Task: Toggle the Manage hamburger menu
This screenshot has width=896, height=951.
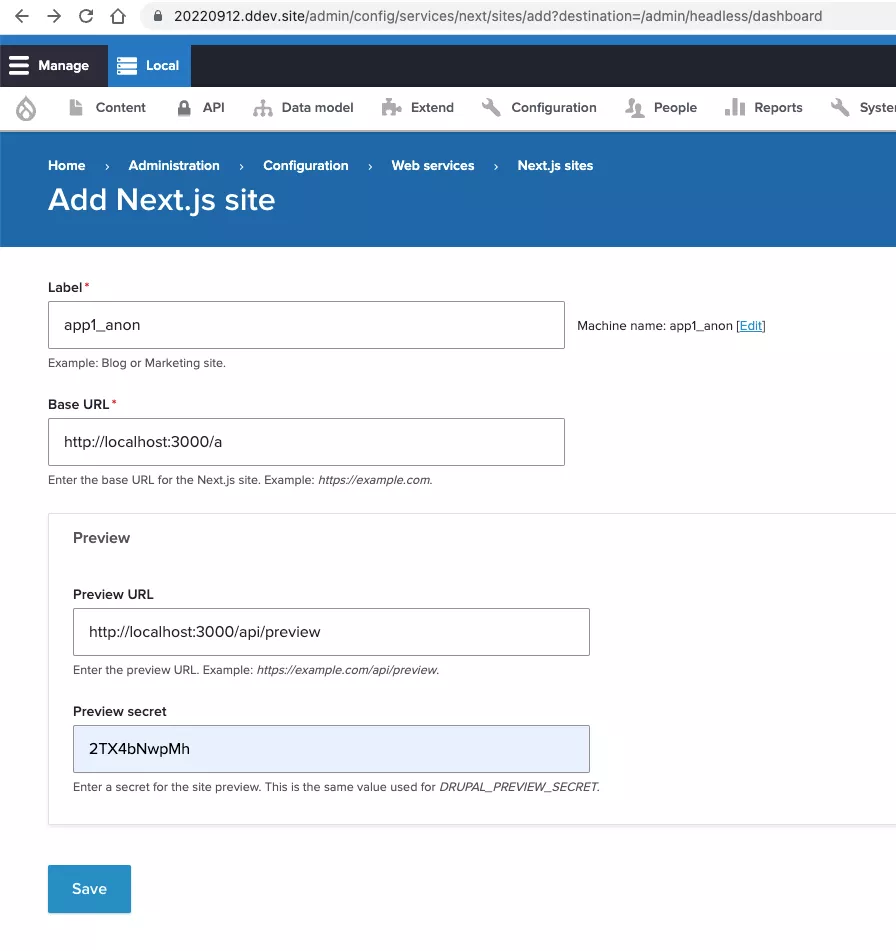Action: pos(49,66)
